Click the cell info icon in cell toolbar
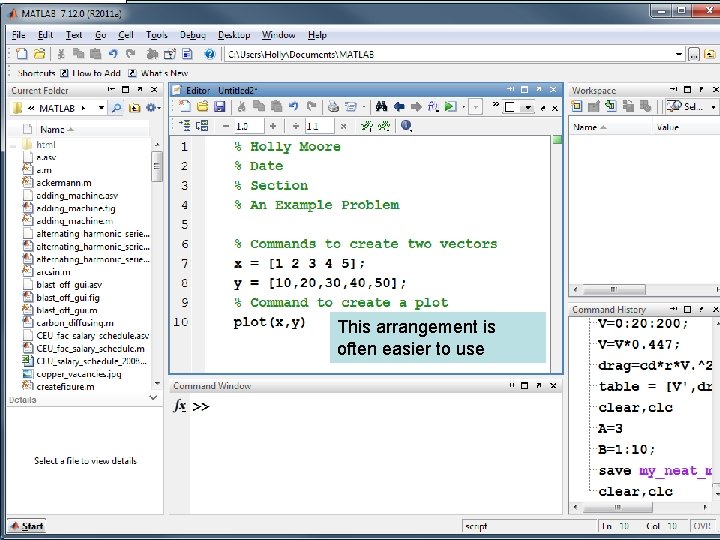 pyautogui.click(x=406, y=126)
